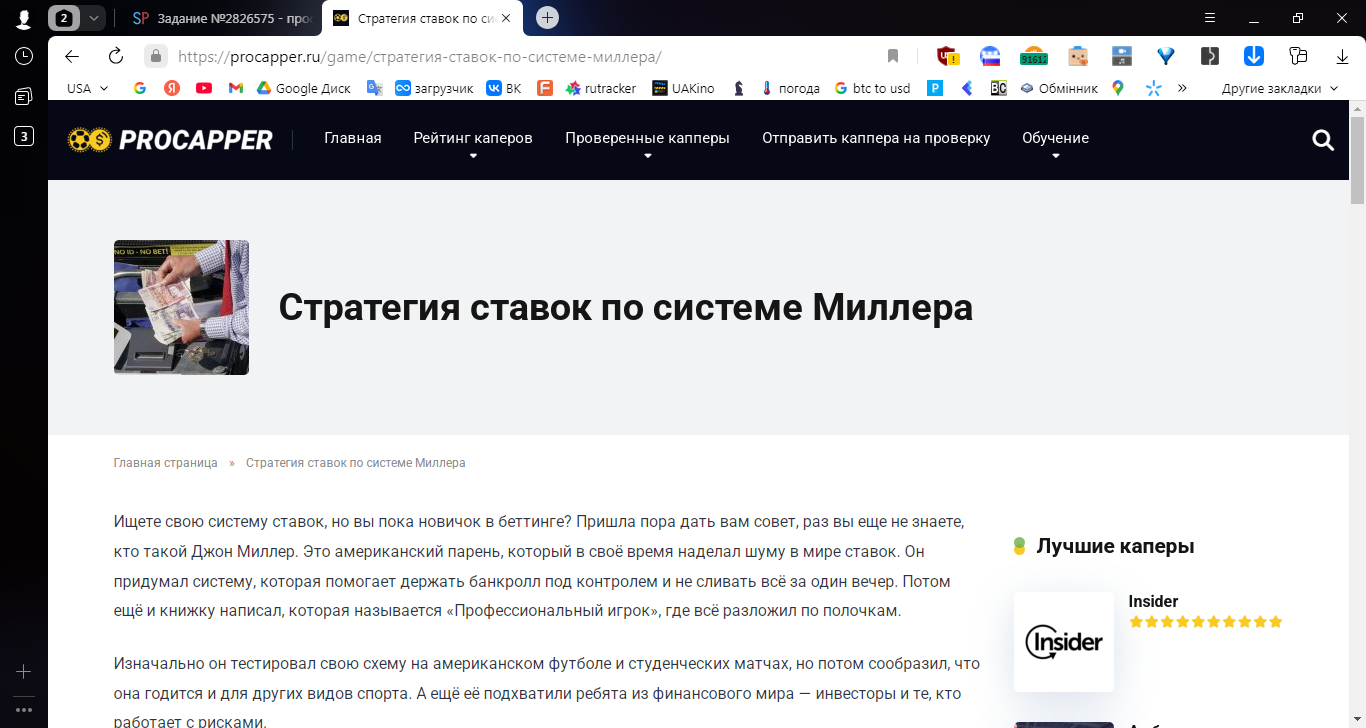This screenshot has height=728, width=1366.
Task: Open the sidebar three-dots more menu
Action: [x=24, y=710]
